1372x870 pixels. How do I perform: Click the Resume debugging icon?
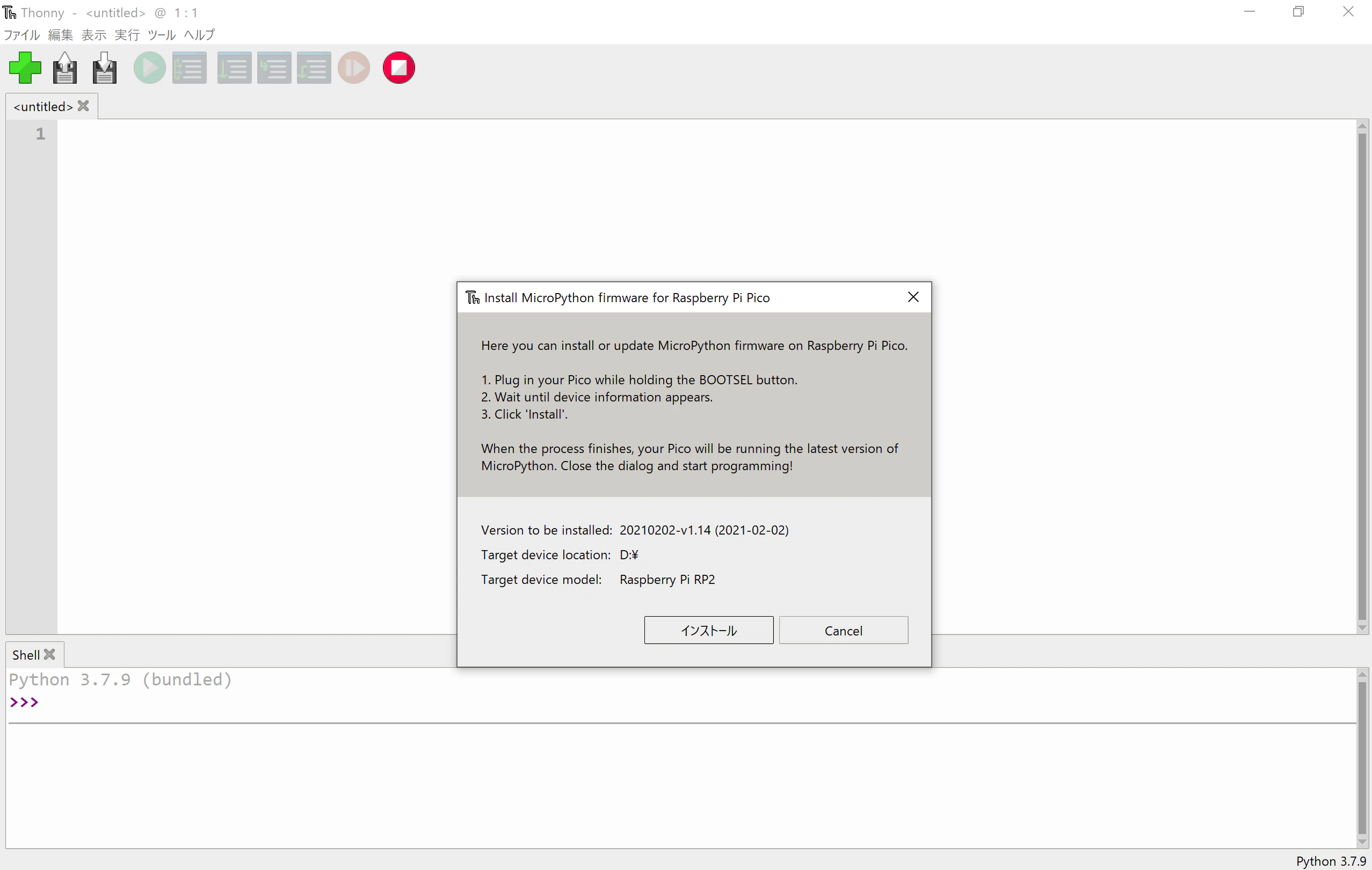point(354,68)
